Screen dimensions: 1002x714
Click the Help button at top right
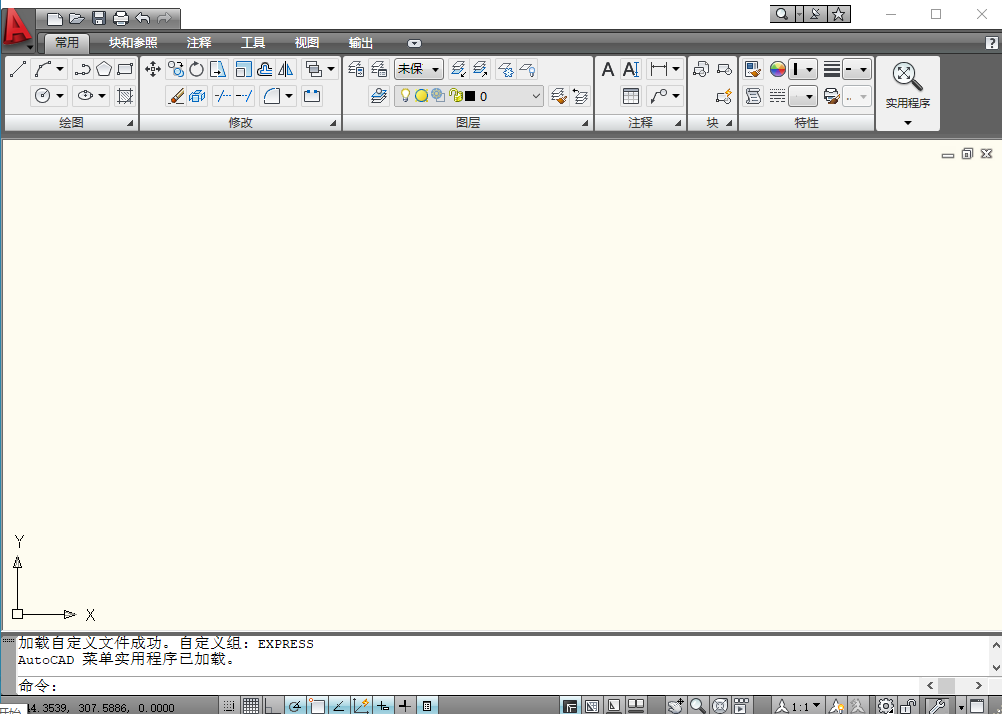pyautogui.click(x=991, y=43)
